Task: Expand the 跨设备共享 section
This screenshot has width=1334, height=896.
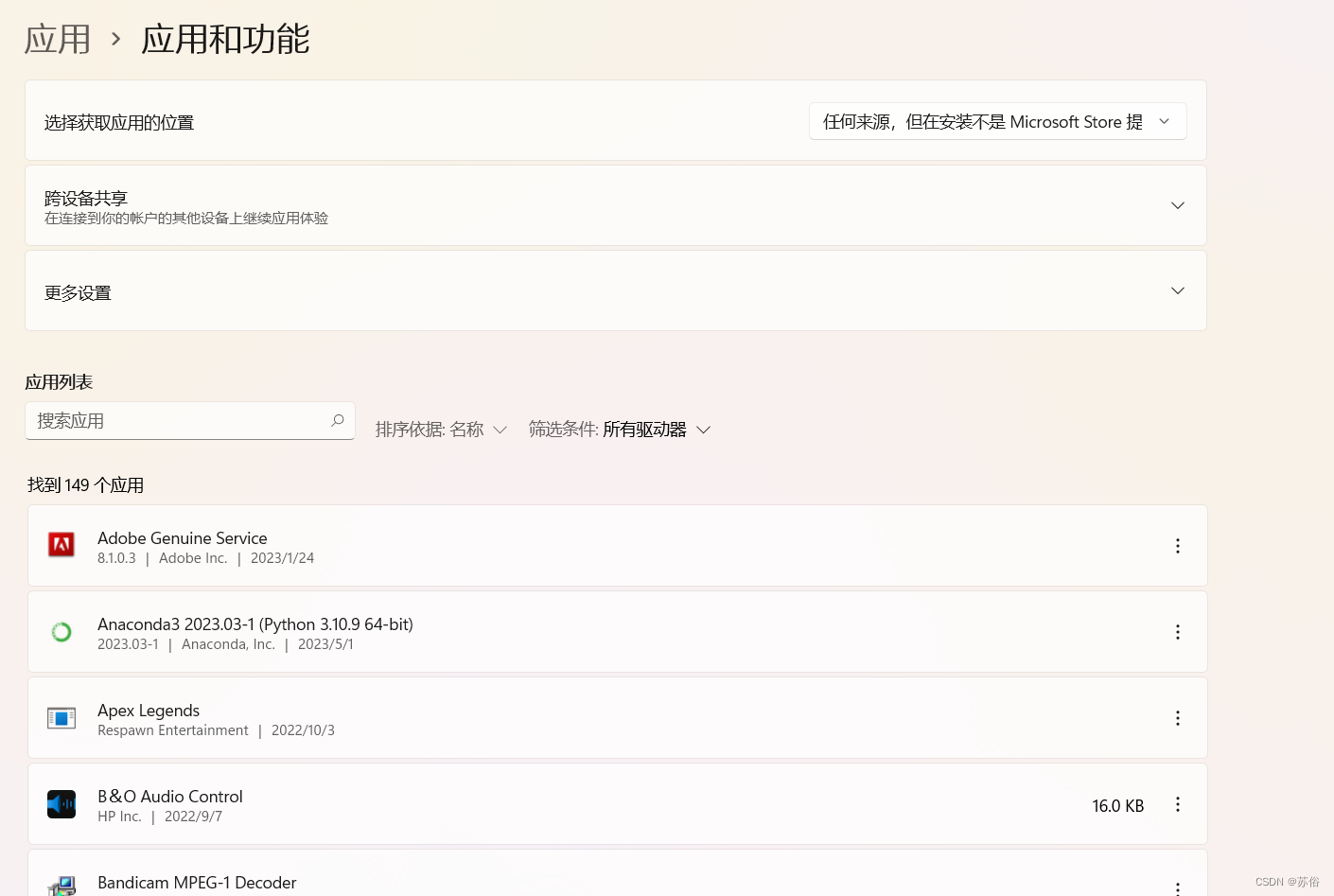Action: [1177, 204]
